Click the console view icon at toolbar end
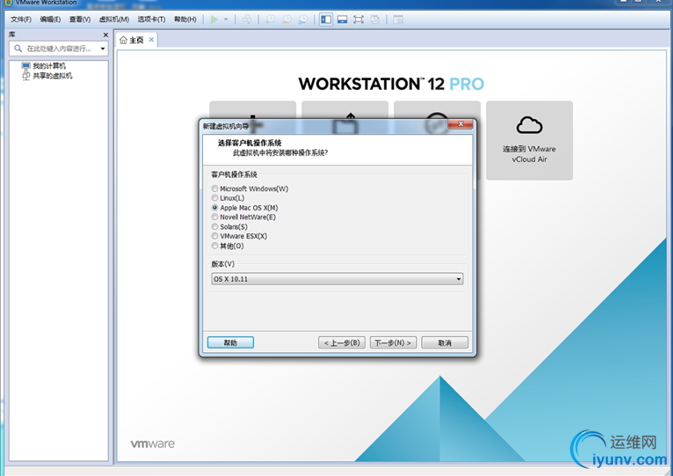 coord(398,19)
